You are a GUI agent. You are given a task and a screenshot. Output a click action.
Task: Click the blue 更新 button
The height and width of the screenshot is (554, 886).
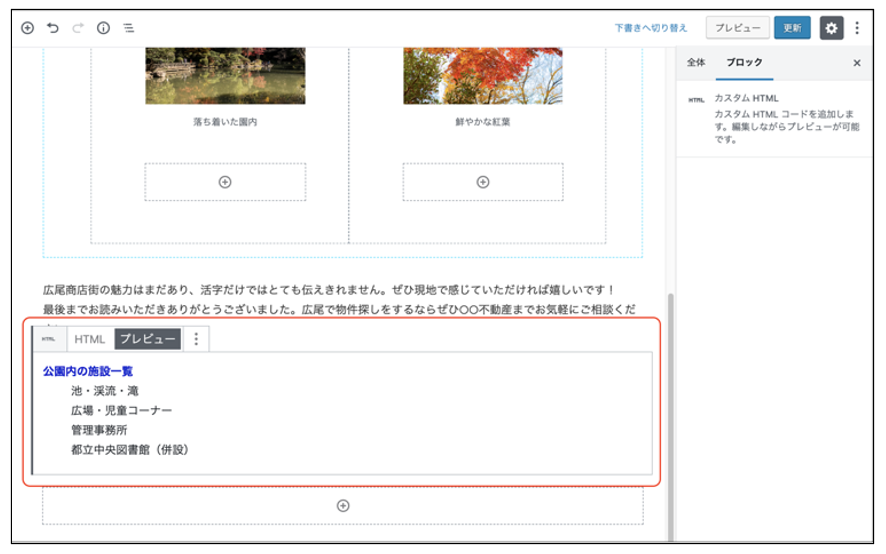[792, 28]
